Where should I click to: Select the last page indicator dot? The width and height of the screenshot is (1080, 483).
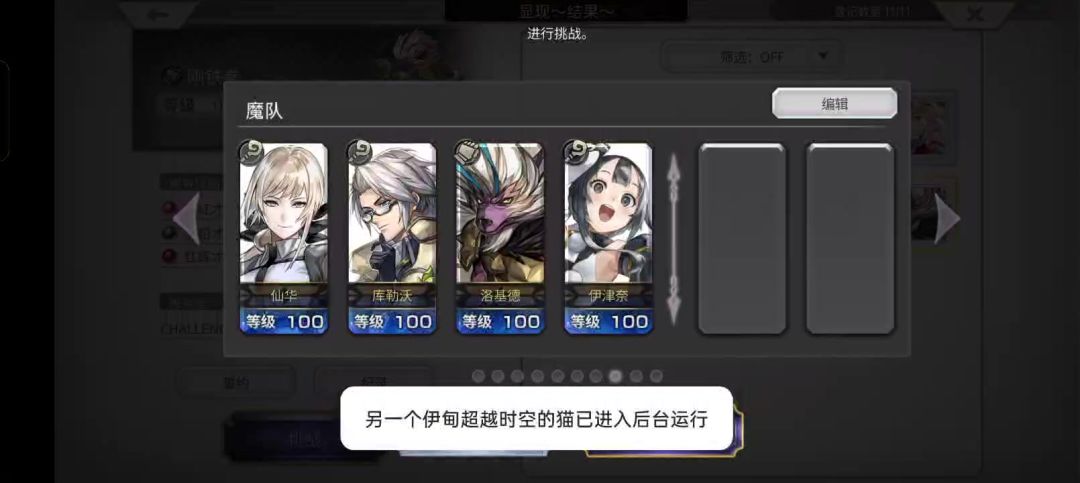pyautogui.click(x=656, y=376)
